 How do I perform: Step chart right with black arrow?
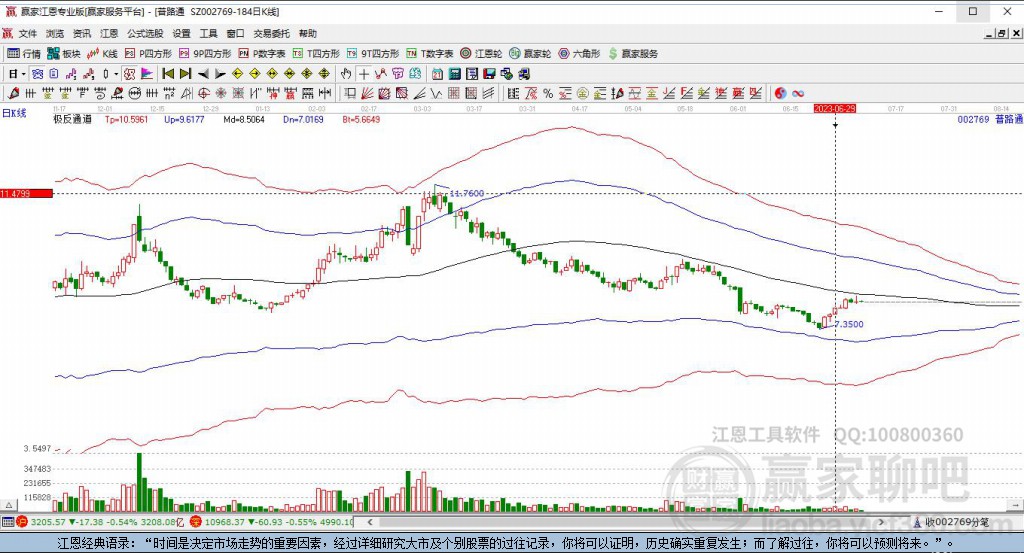click(220, 74)
